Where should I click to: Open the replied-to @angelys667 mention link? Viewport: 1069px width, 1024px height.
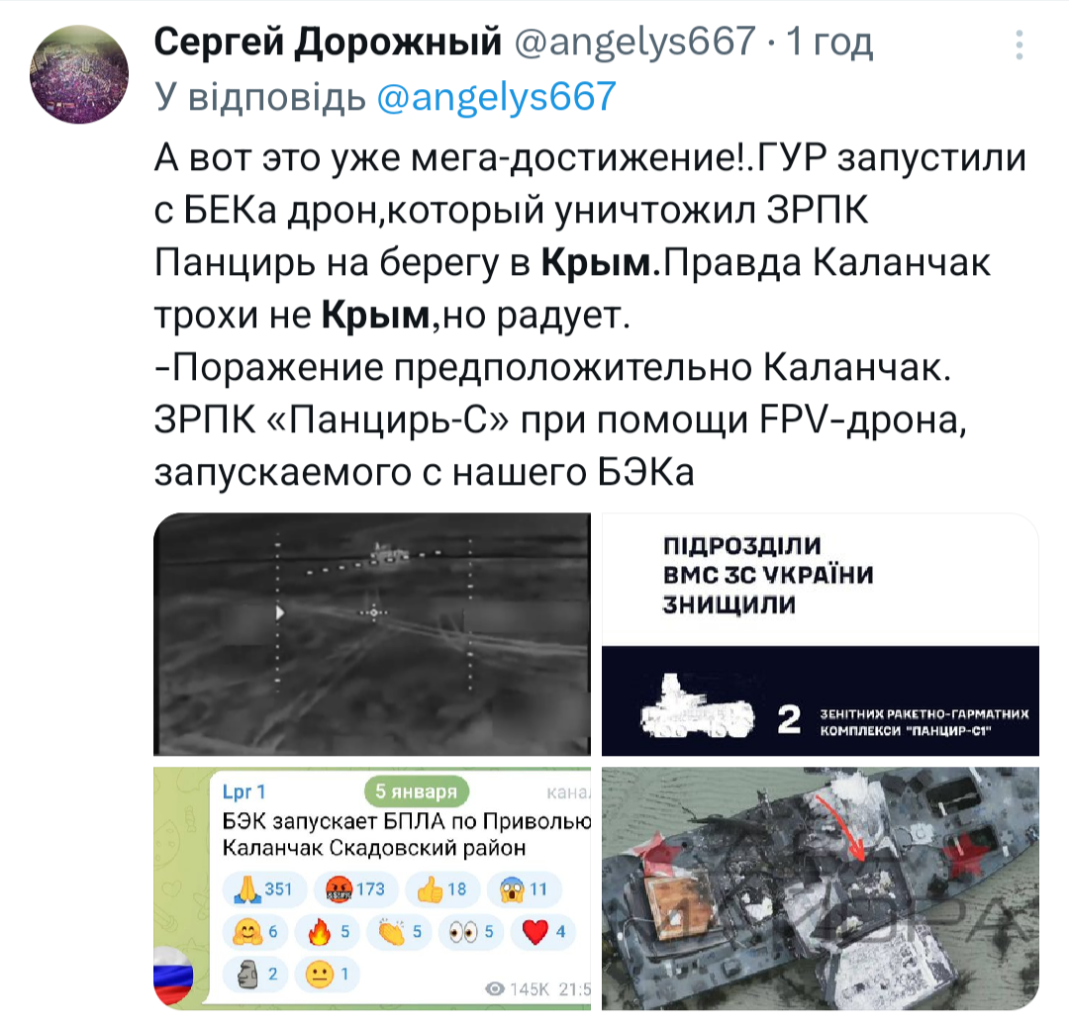click(496, 95)
